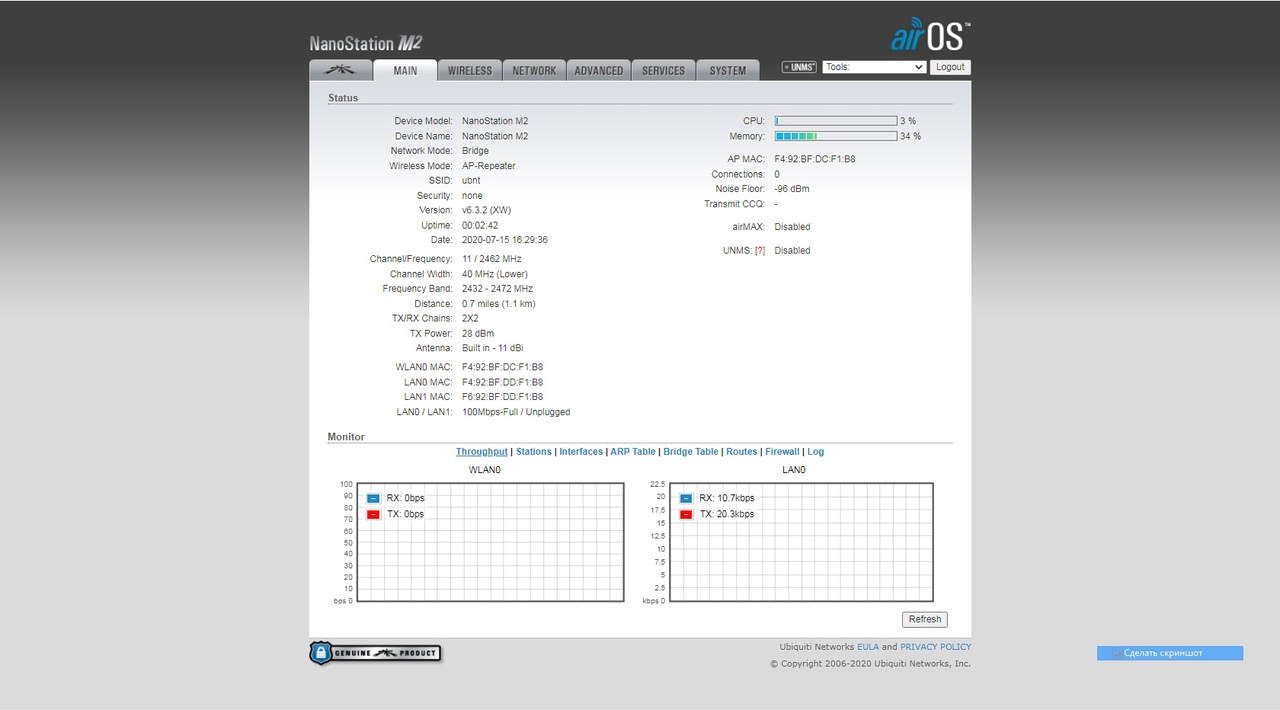Click WLAN0 TX red legend icon

click(373, 514)
